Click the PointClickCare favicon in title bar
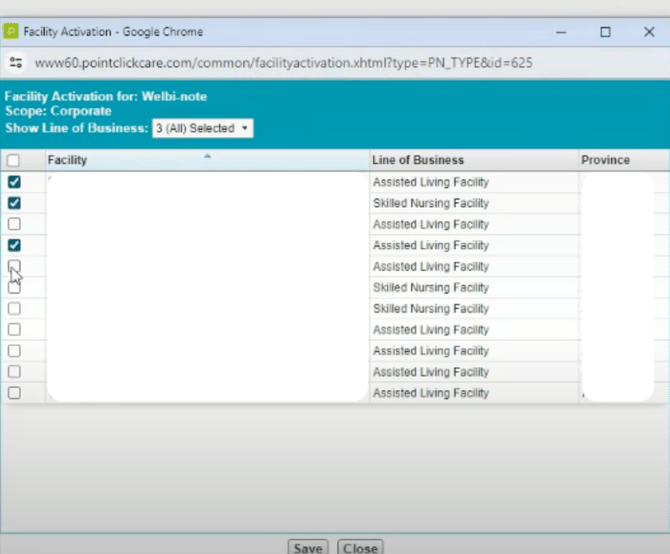This screenshot has height=554, width=670. [x=10, y=31]
